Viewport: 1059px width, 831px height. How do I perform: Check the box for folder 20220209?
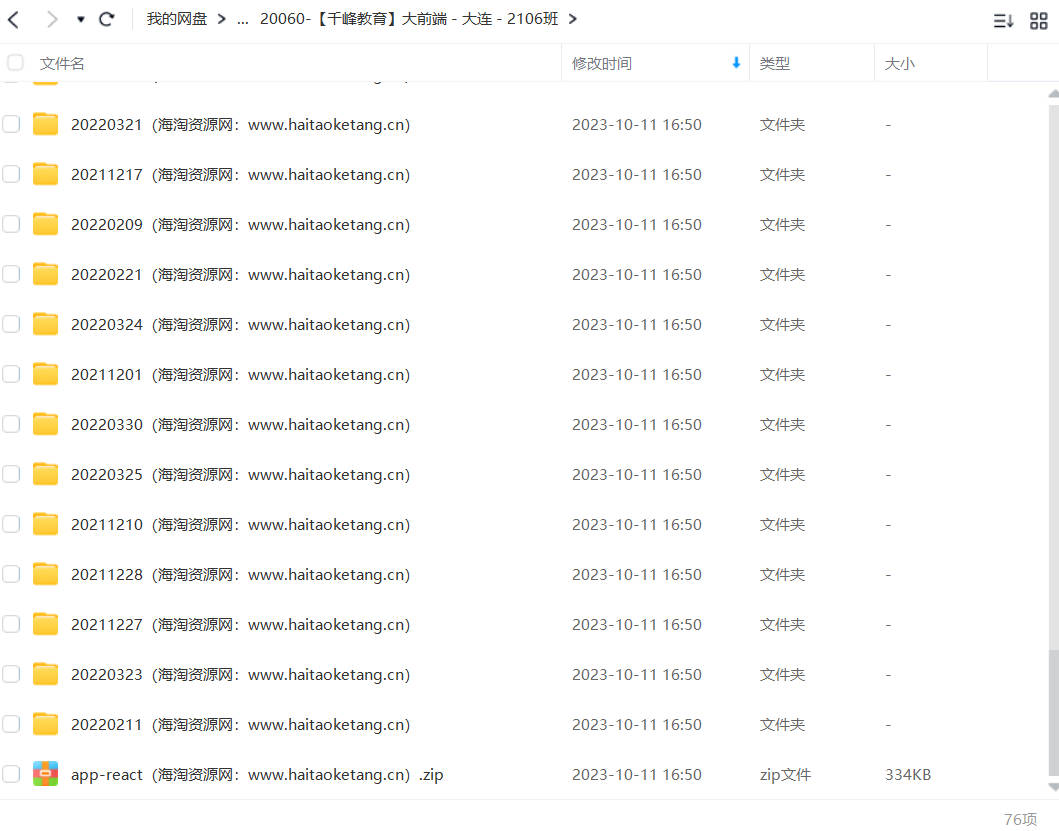point(11,224)
